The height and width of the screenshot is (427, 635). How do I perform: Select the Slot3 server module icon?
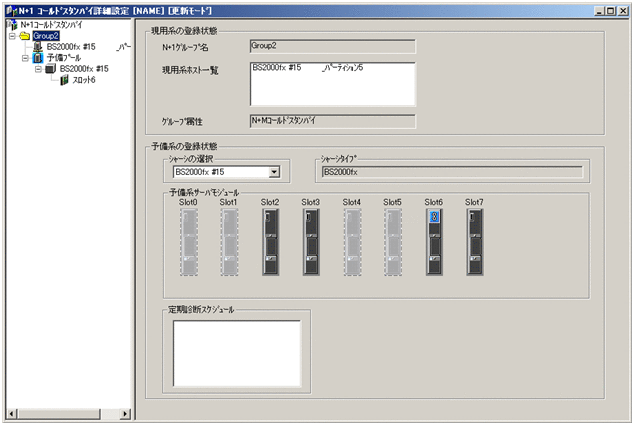click(311, 242)
